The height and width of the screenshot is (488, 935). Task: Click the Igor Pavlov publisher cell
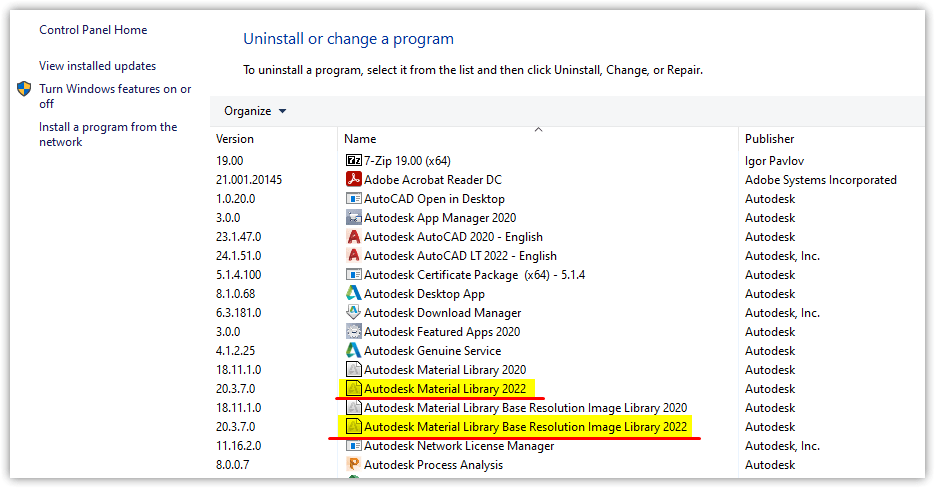pos(774,161)
